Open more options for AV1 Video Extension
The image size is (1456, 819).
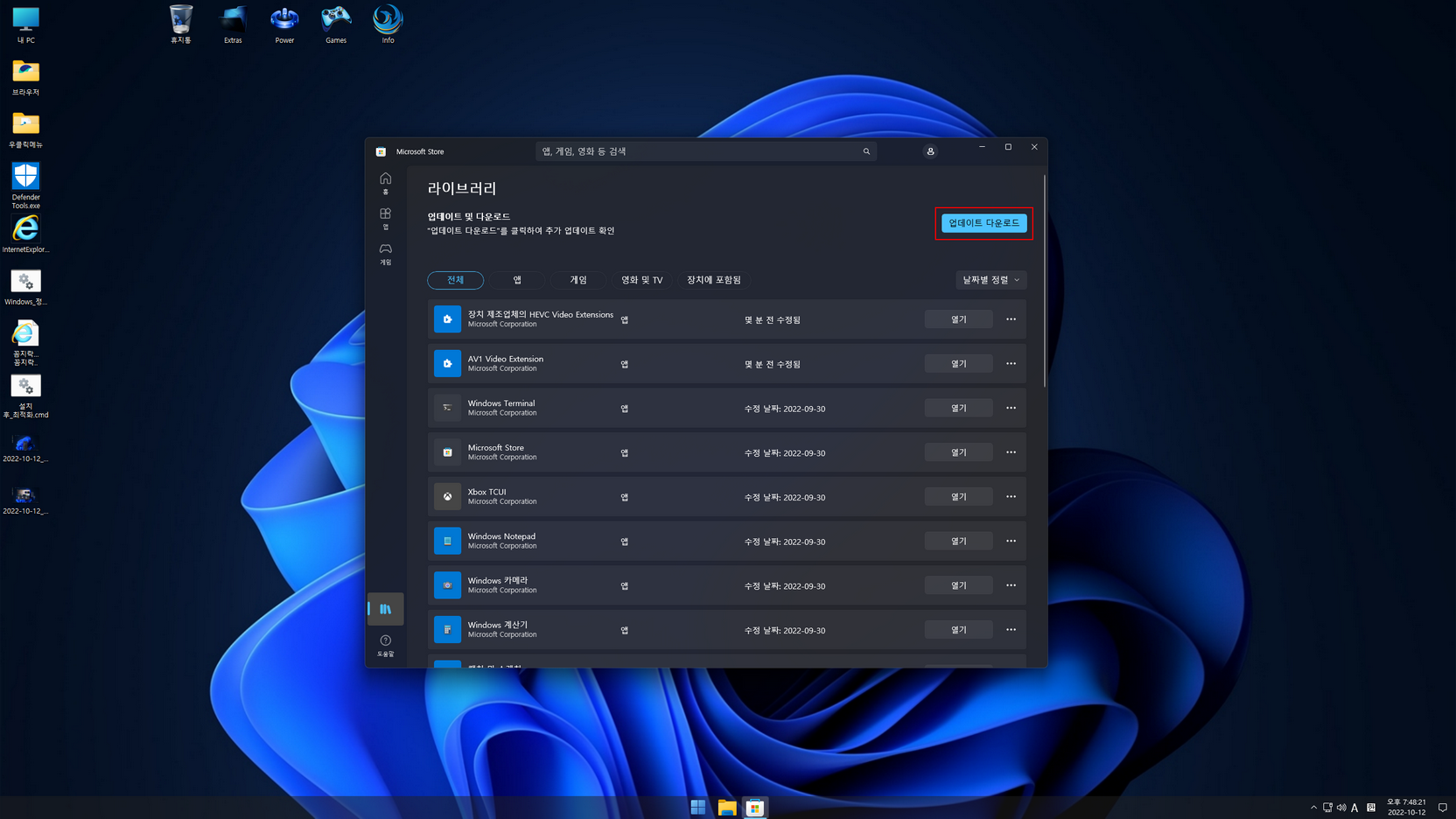tap(1011, 363)
